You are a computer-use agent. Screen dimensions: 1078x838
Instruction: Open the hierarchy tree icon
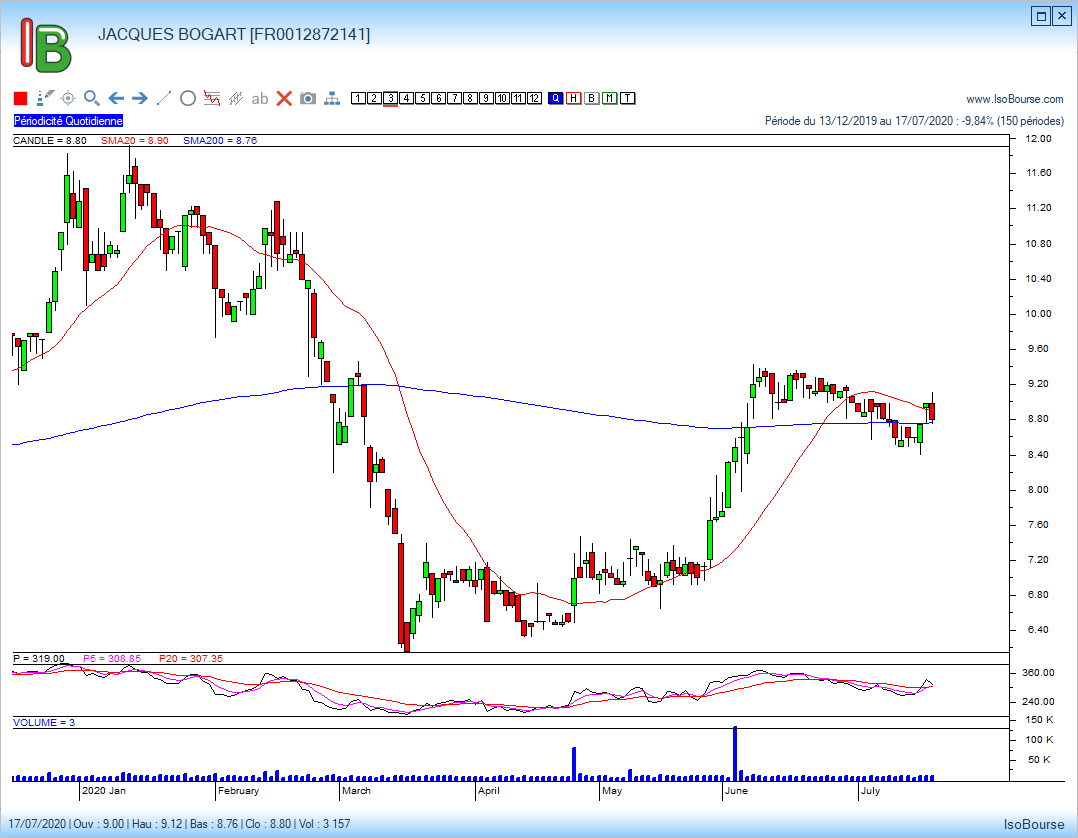click(x=332, y=98)
